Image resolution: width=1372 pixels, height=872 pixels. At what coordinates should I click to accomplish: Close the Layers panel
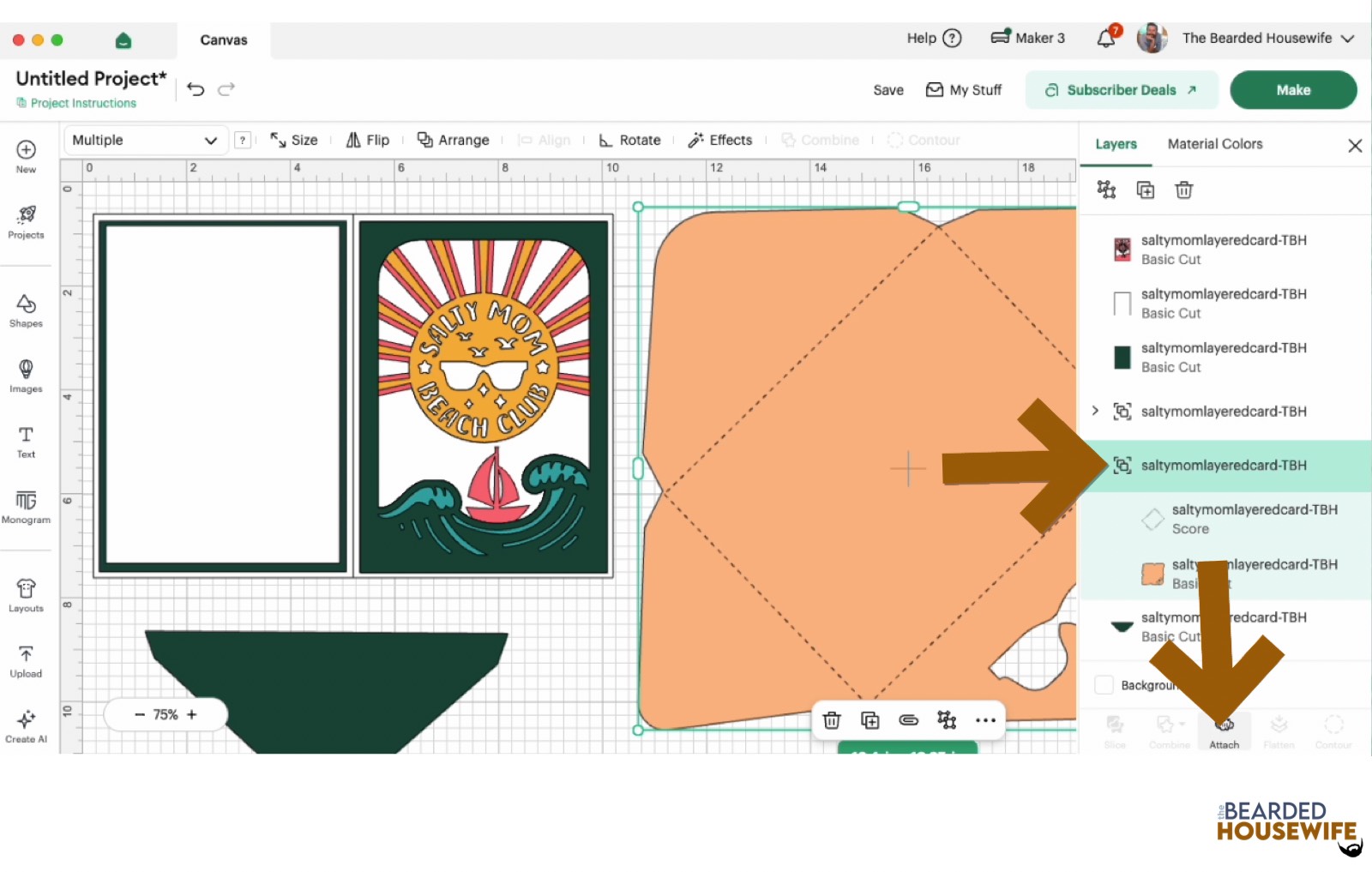(1355, 146)
